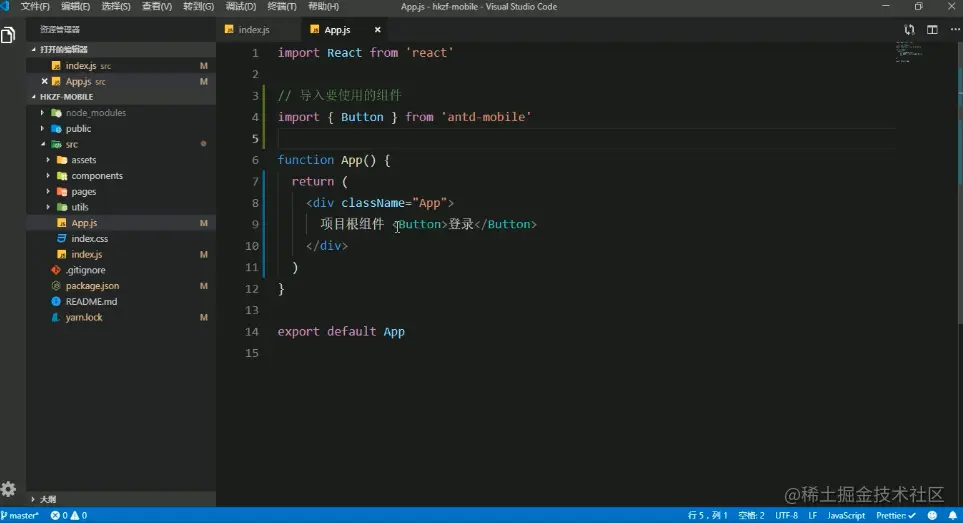Expand the pages folder
The height and width of the screenshot is (523, 963).
pos(121,192)
